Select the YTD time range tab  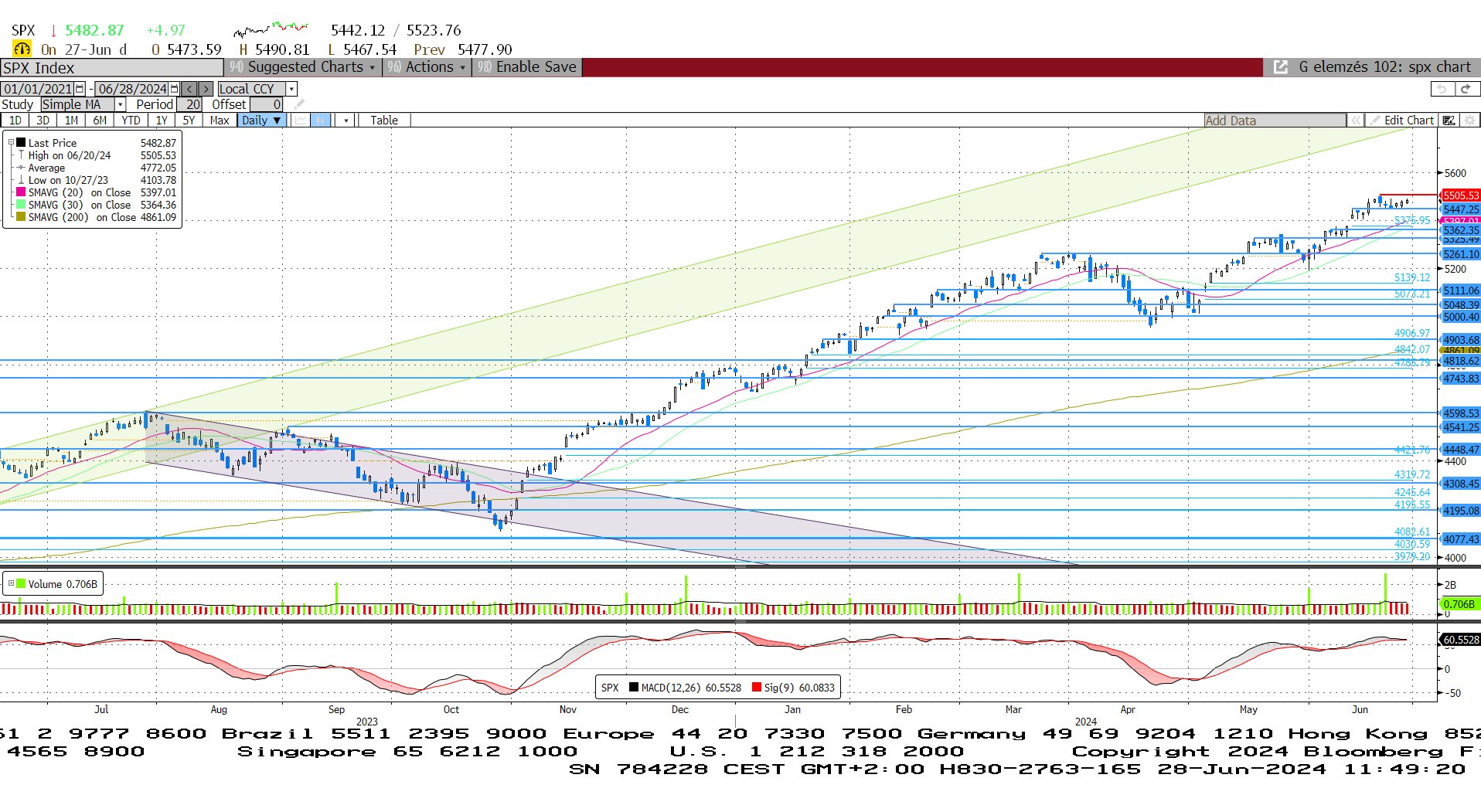[x=131, y=121]
